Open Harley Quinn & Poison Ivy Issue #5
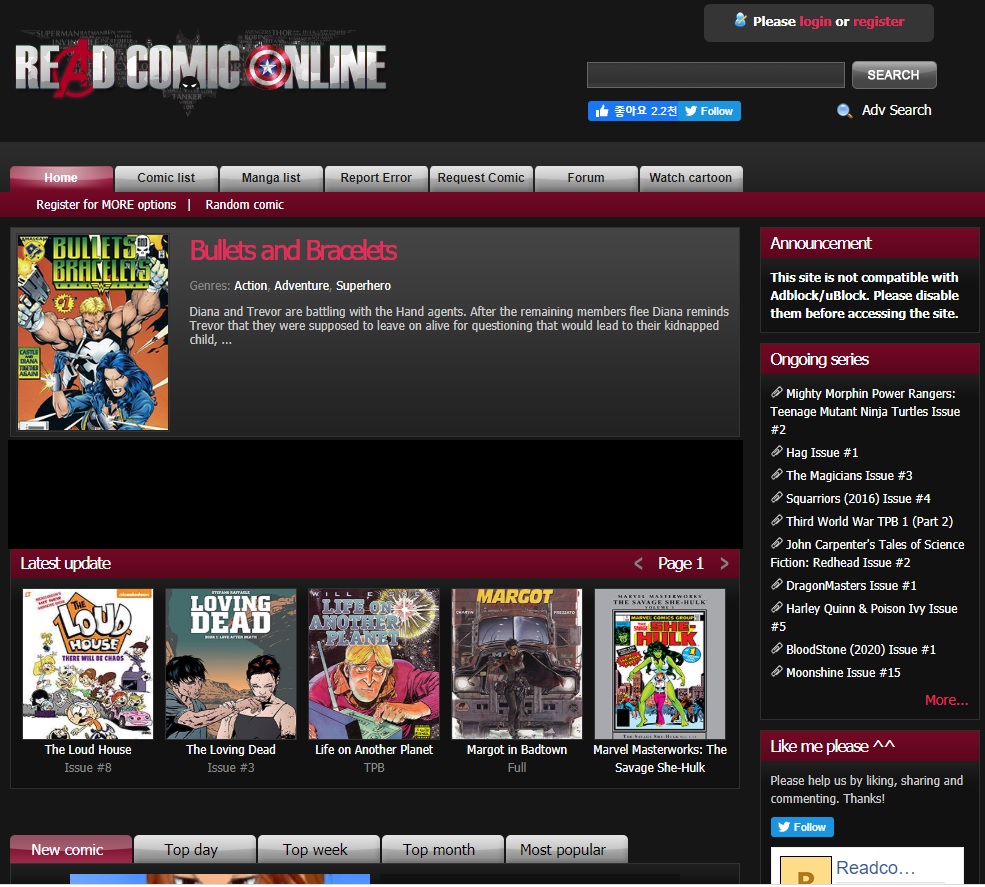 864,618
